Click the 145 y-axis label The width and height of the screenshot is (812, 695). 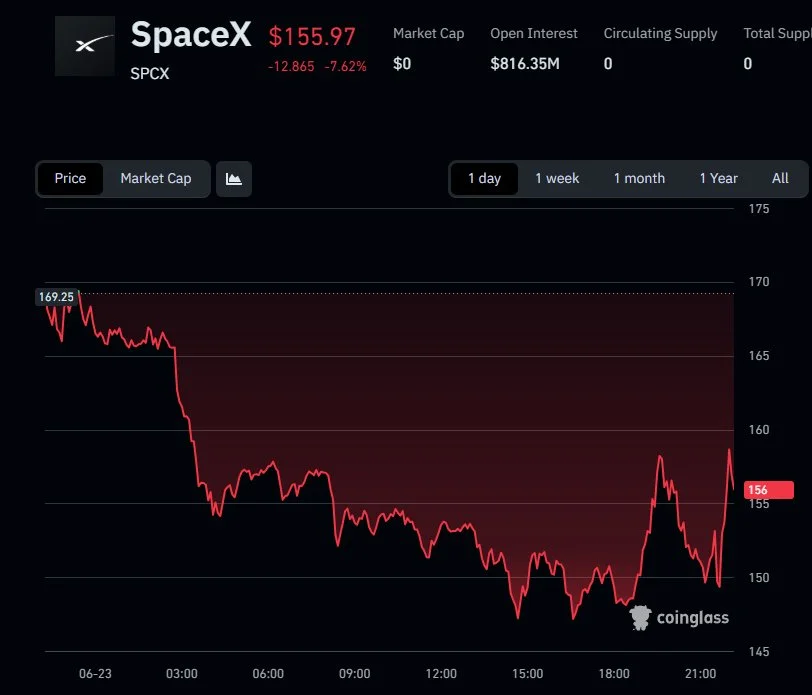coord(759,651)
